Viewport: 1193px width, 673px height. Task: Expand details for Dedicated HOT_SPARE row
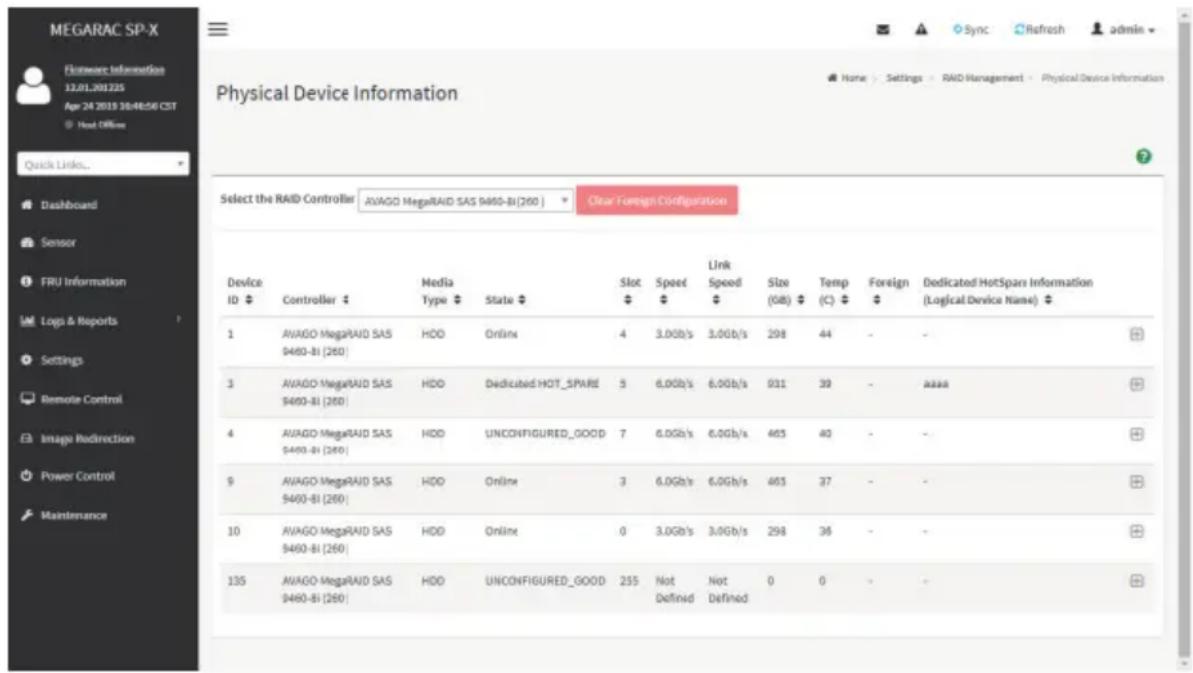(1137, 385)
